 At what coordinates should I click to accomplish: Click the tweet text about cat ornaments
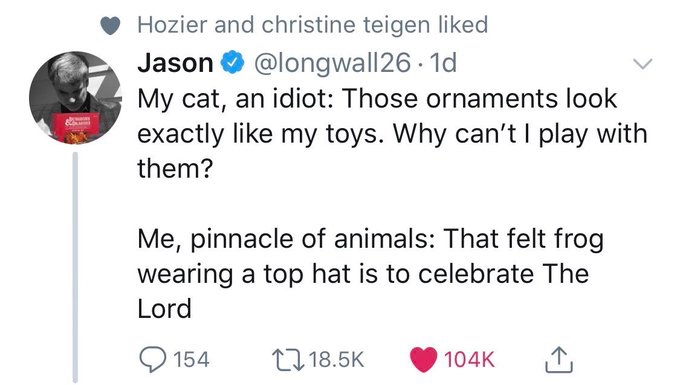(392, 133)
